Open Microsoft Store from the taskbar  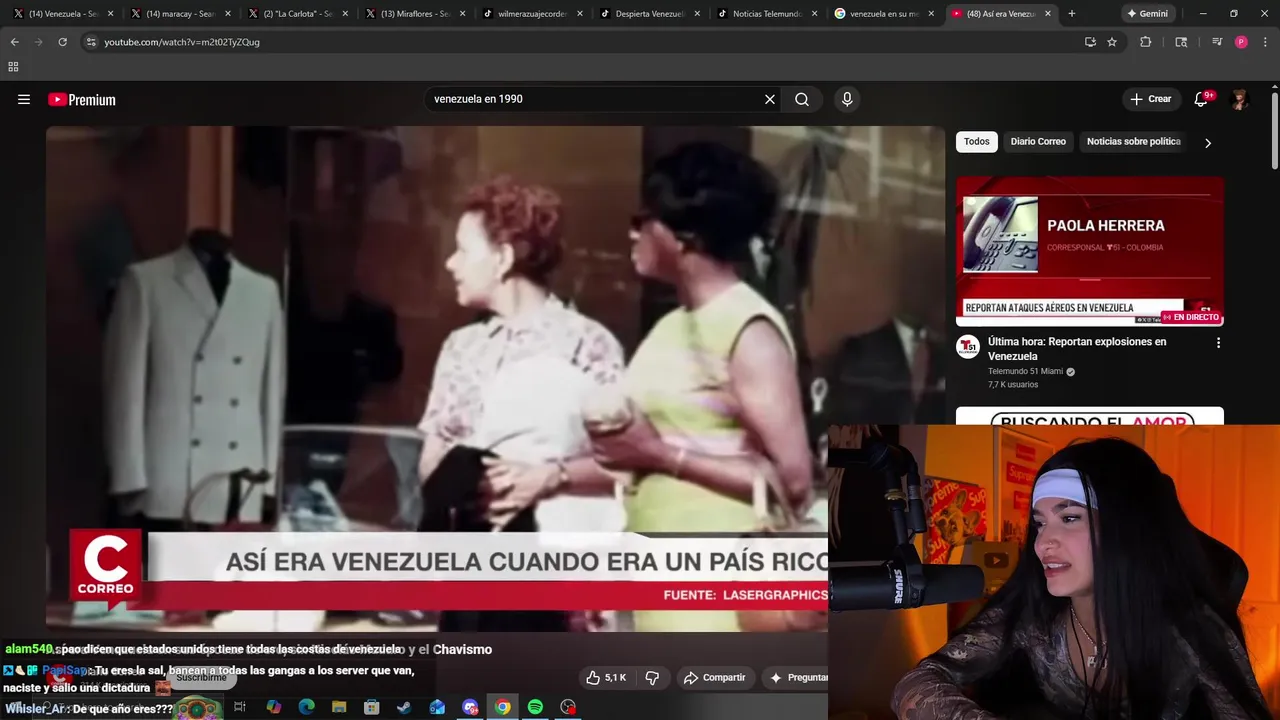point(371,707)
